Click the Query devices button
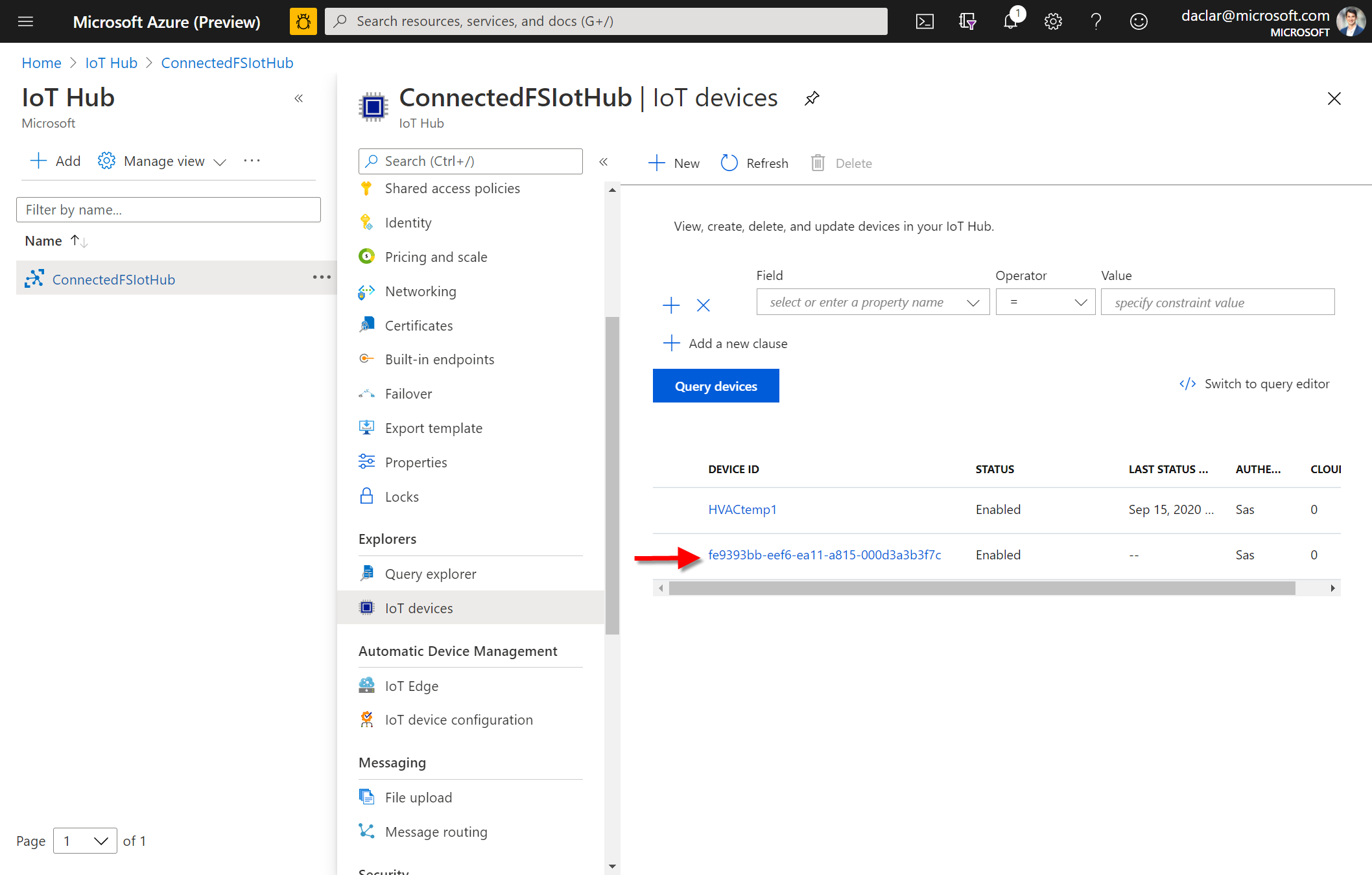This screenshot has height=875, width=1372. (x=716, y=385)
